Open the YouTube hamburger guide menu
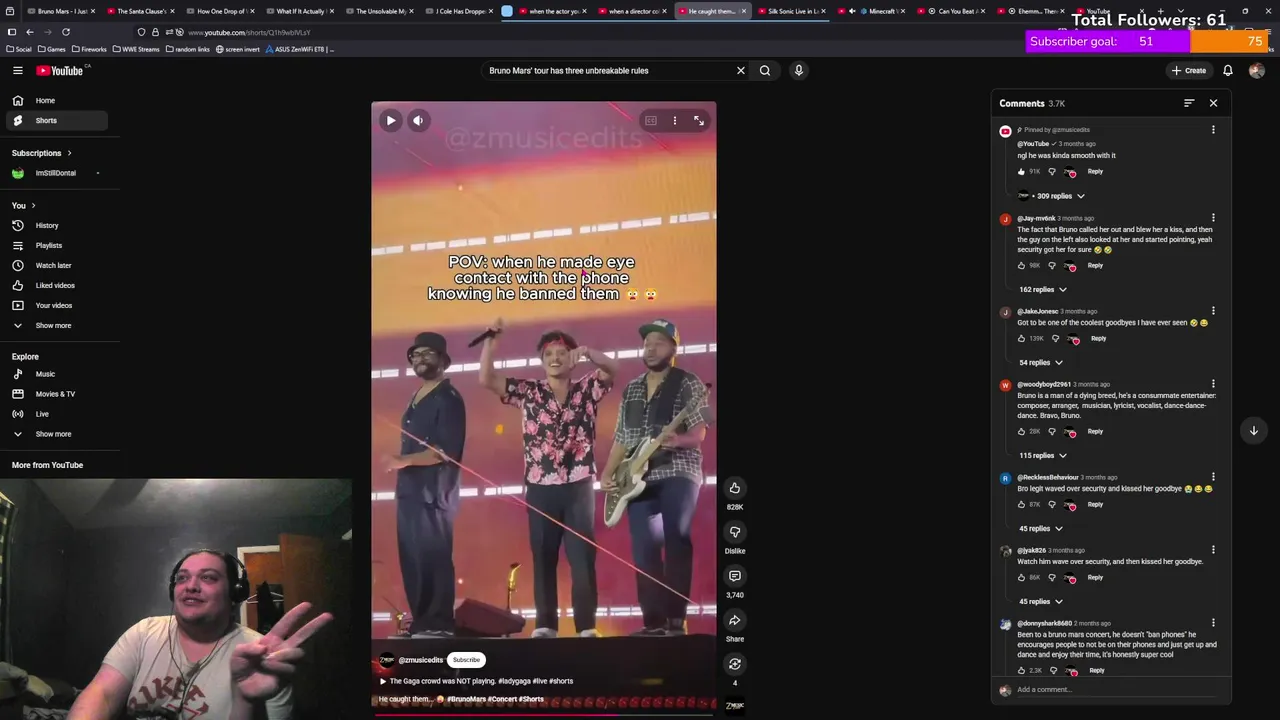The width and height of the screenshot is (1280, 720). point(18,70)
